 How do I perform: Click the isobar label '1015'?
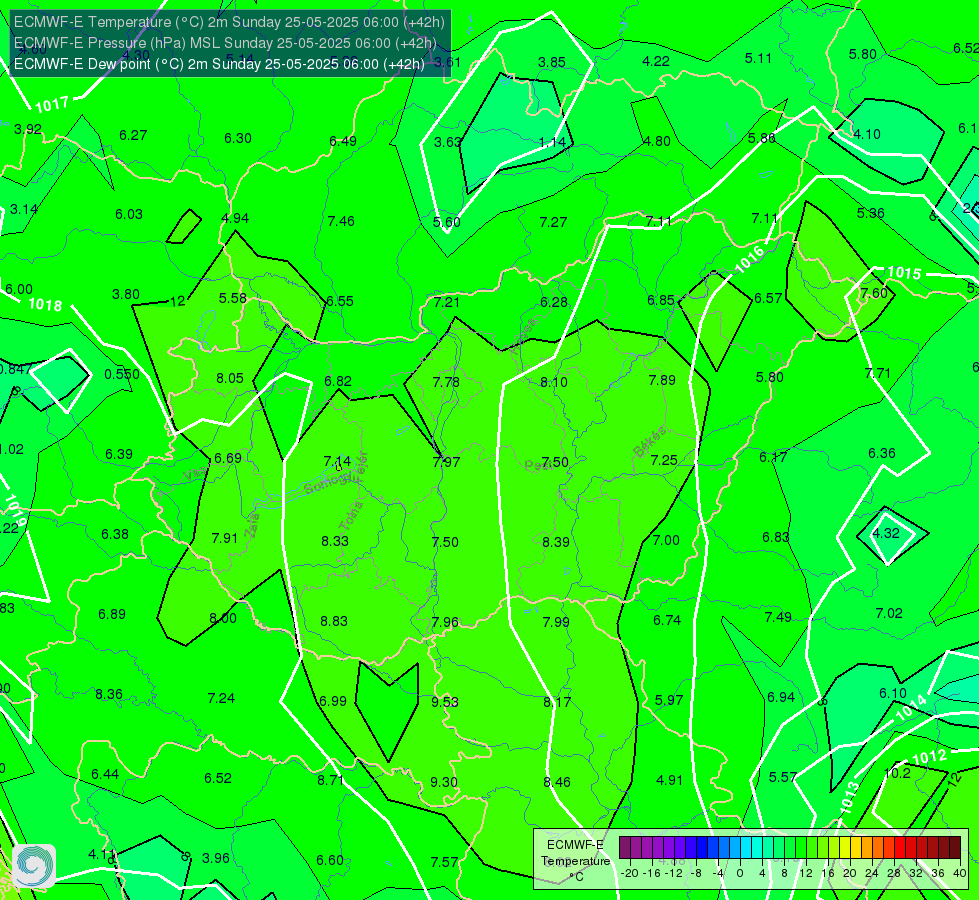[x=903, y=273]
